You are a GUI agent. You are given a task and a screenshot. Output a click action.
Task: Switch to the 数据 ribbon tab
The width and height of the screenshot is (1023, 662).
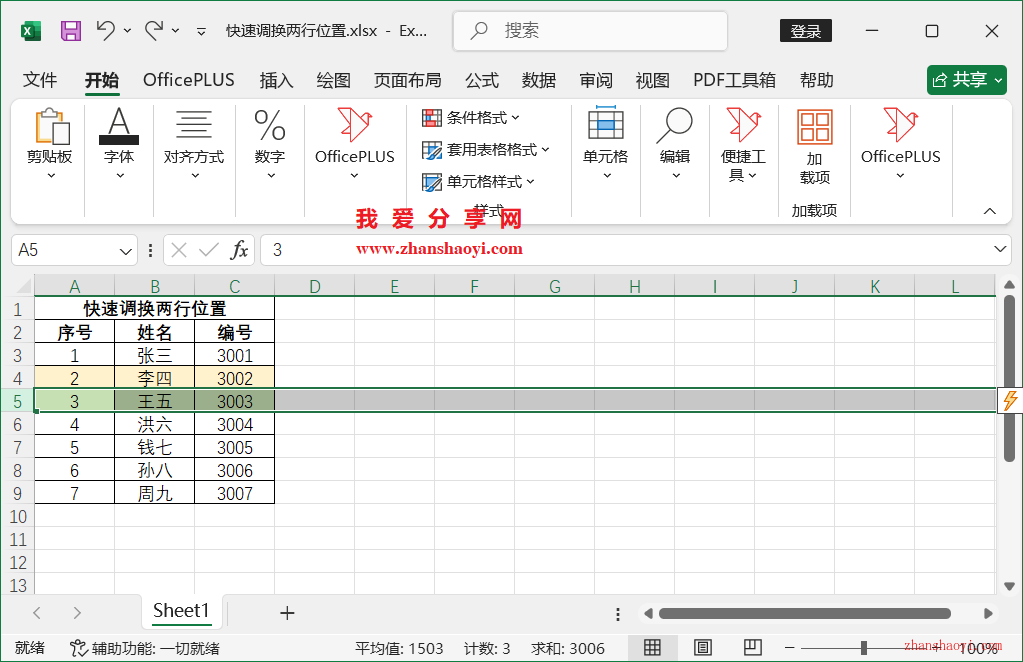click(x=539, y=80)
